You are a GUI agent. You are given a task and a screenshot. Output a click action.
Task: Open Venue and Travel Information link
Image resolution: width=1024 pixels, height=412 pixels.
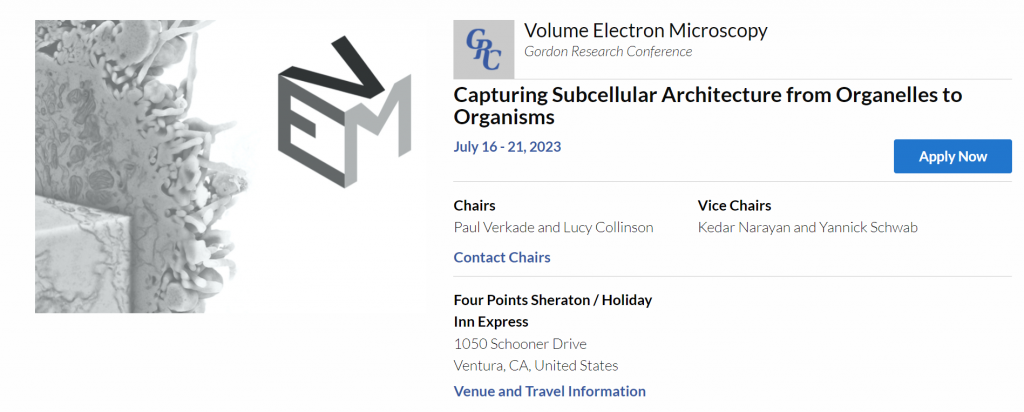[x=549, y=391]
